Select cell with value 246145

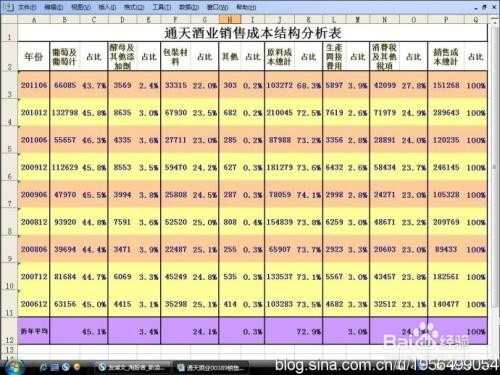tap(446, 167)
